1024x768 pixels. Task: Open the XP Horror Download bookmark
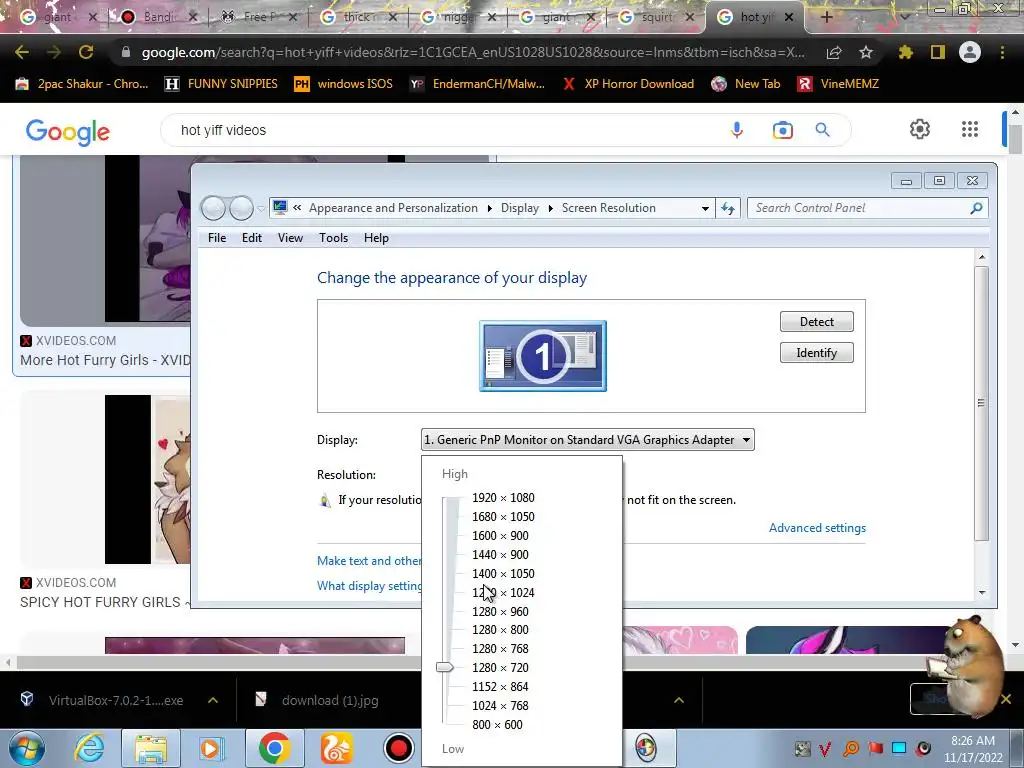tap(628, 84)
